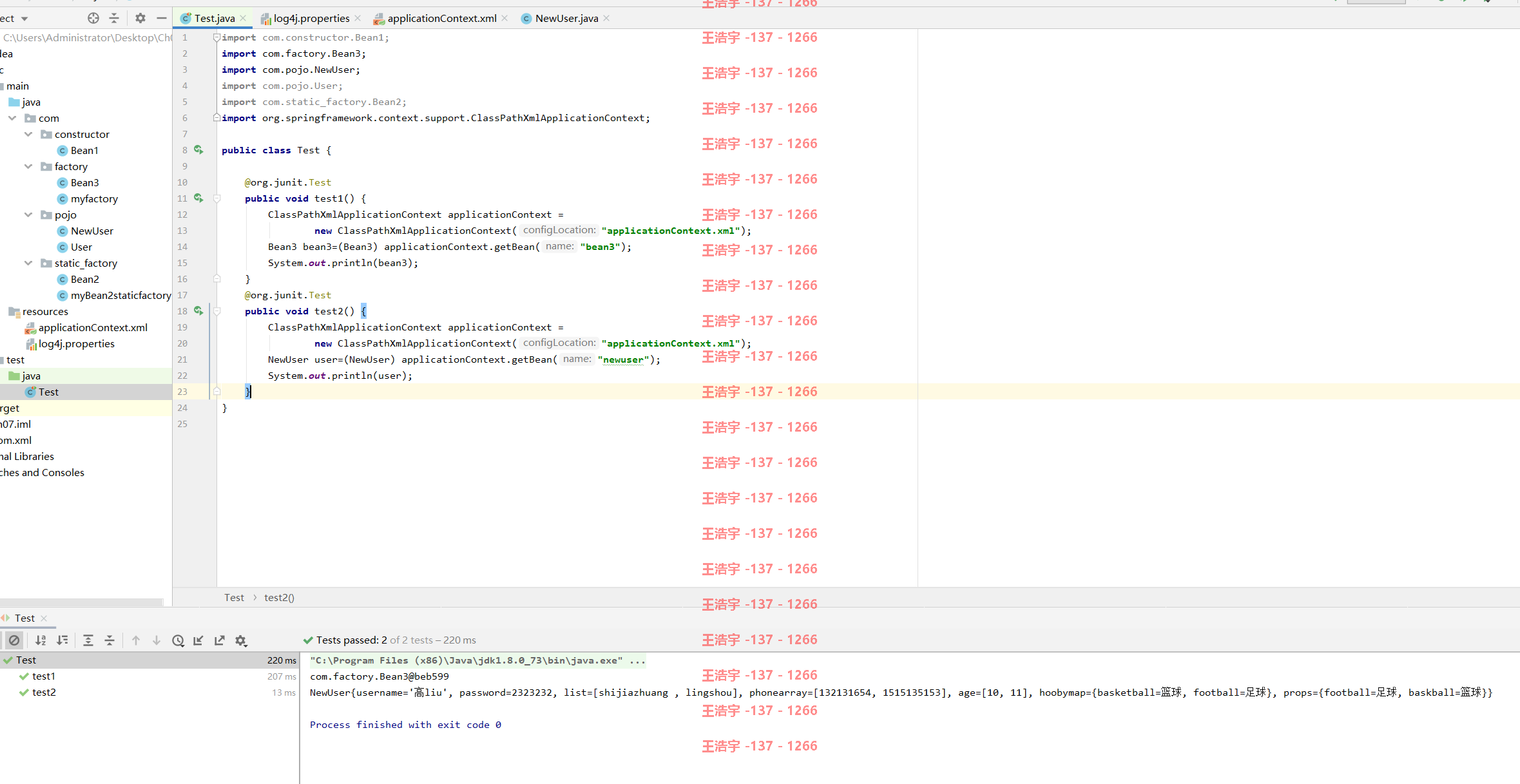Select User class in pojo package
Image resolution: width=1520 pixels, height=784 pixels.
coord(75,247)
